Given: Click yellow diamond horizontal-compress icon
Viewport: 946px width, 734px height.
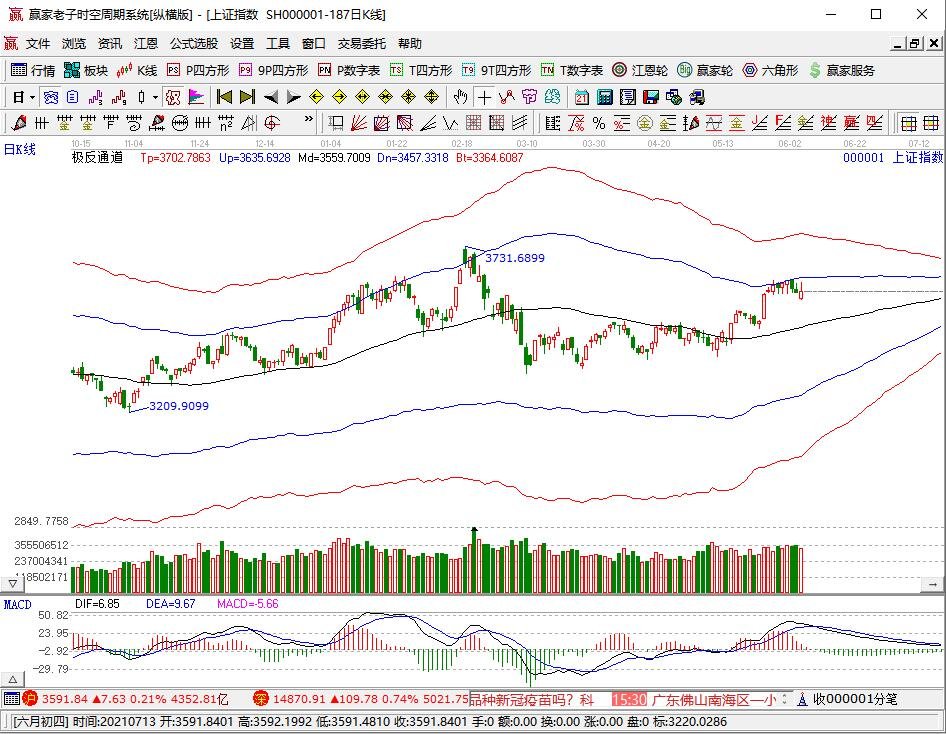Looking at the screenshot, I should pos(386,97).
